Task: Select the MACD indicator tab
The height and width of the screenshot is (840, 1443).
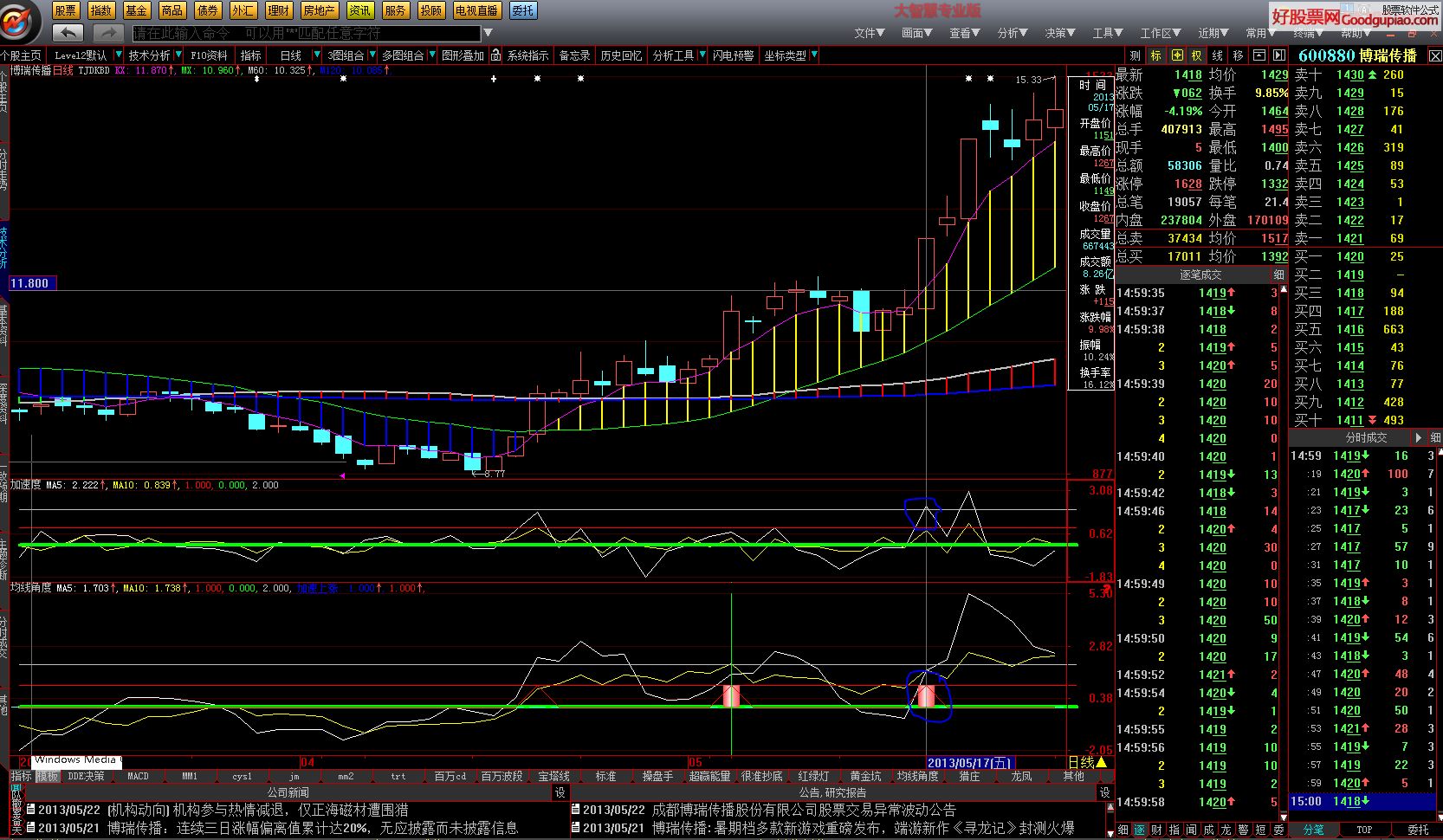Action: click(x=138, y=776)
